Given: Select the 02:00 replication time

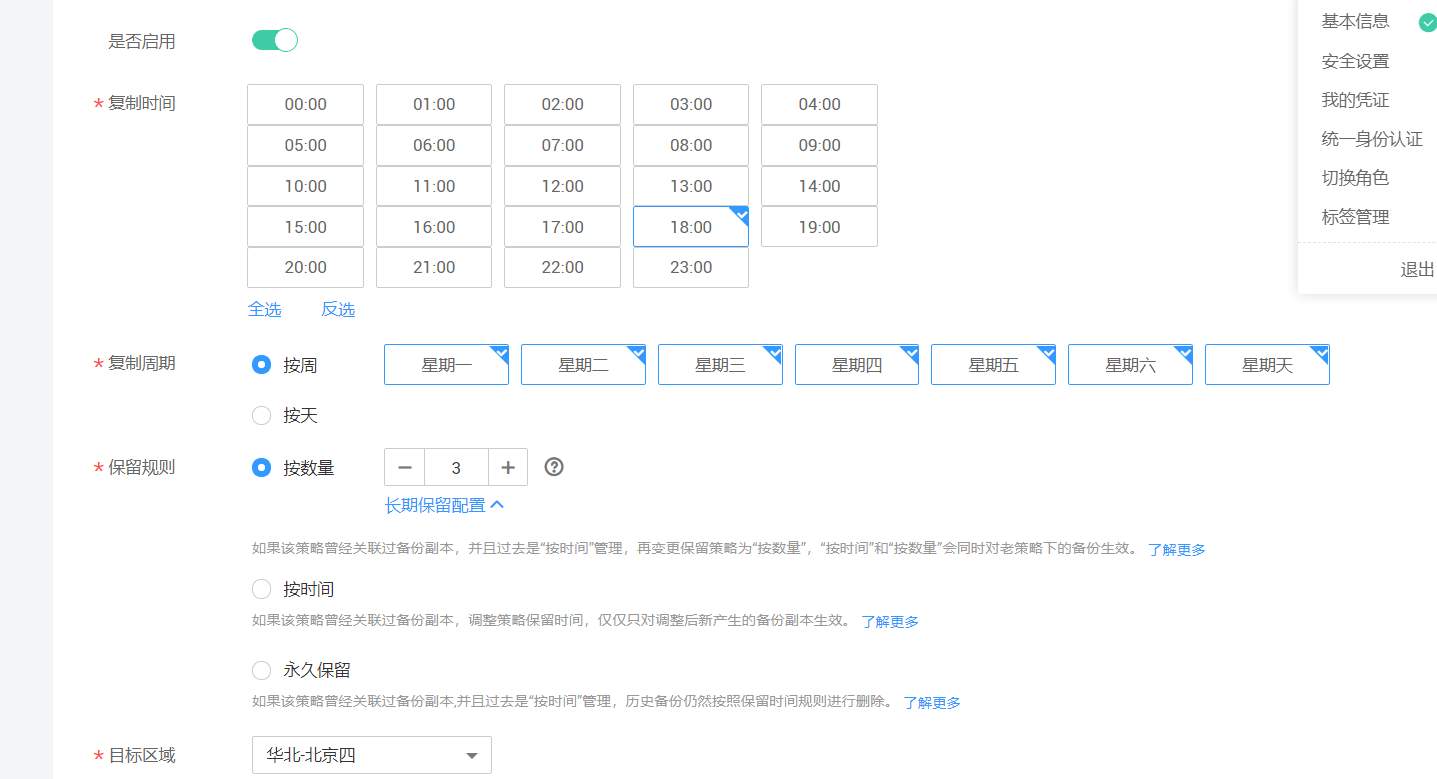Looking at the screenshot, I should tap(562, 104).
